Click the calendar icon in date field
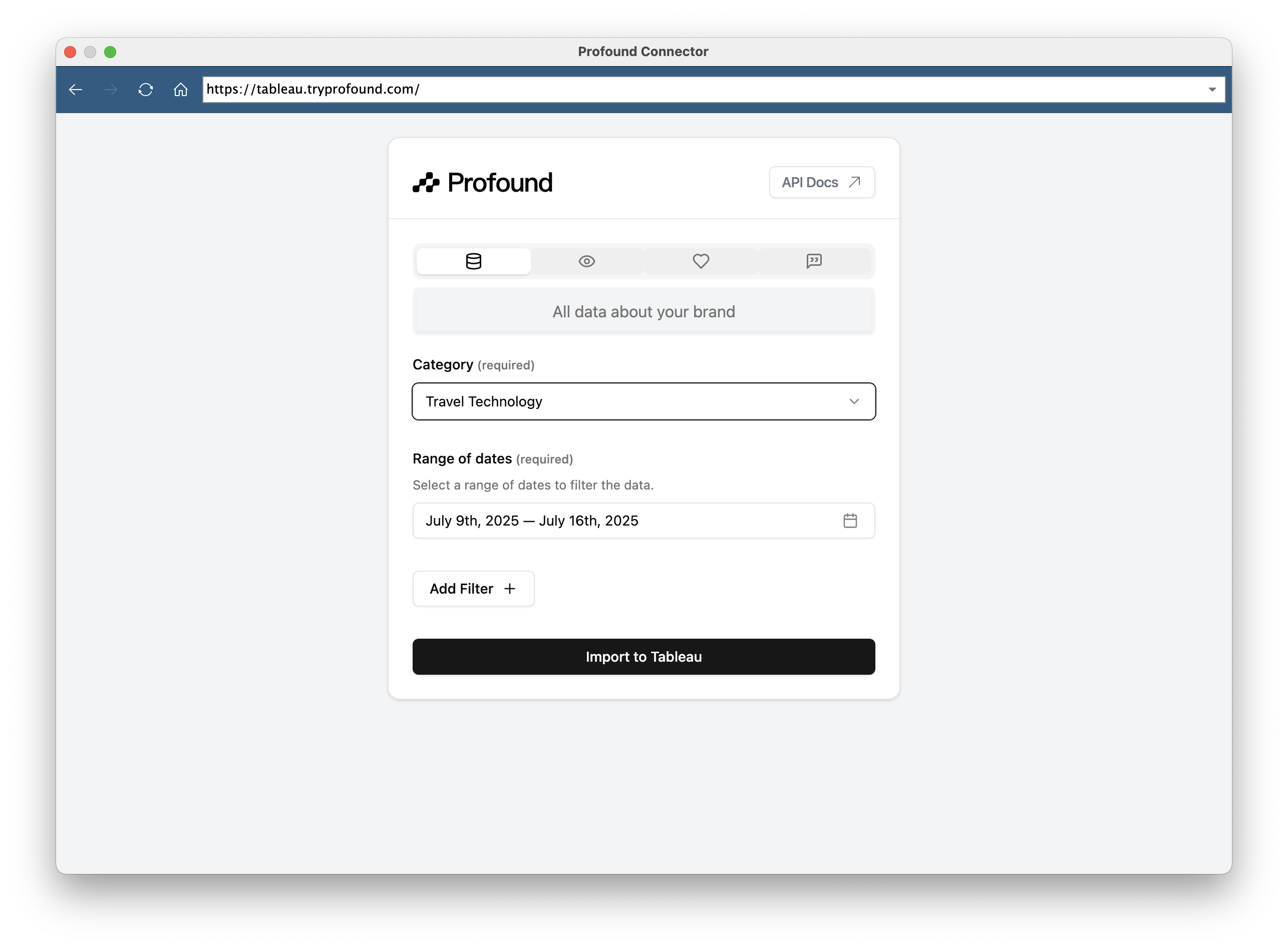This screenshot has height=948, width=1288. [x=850, y=521]
